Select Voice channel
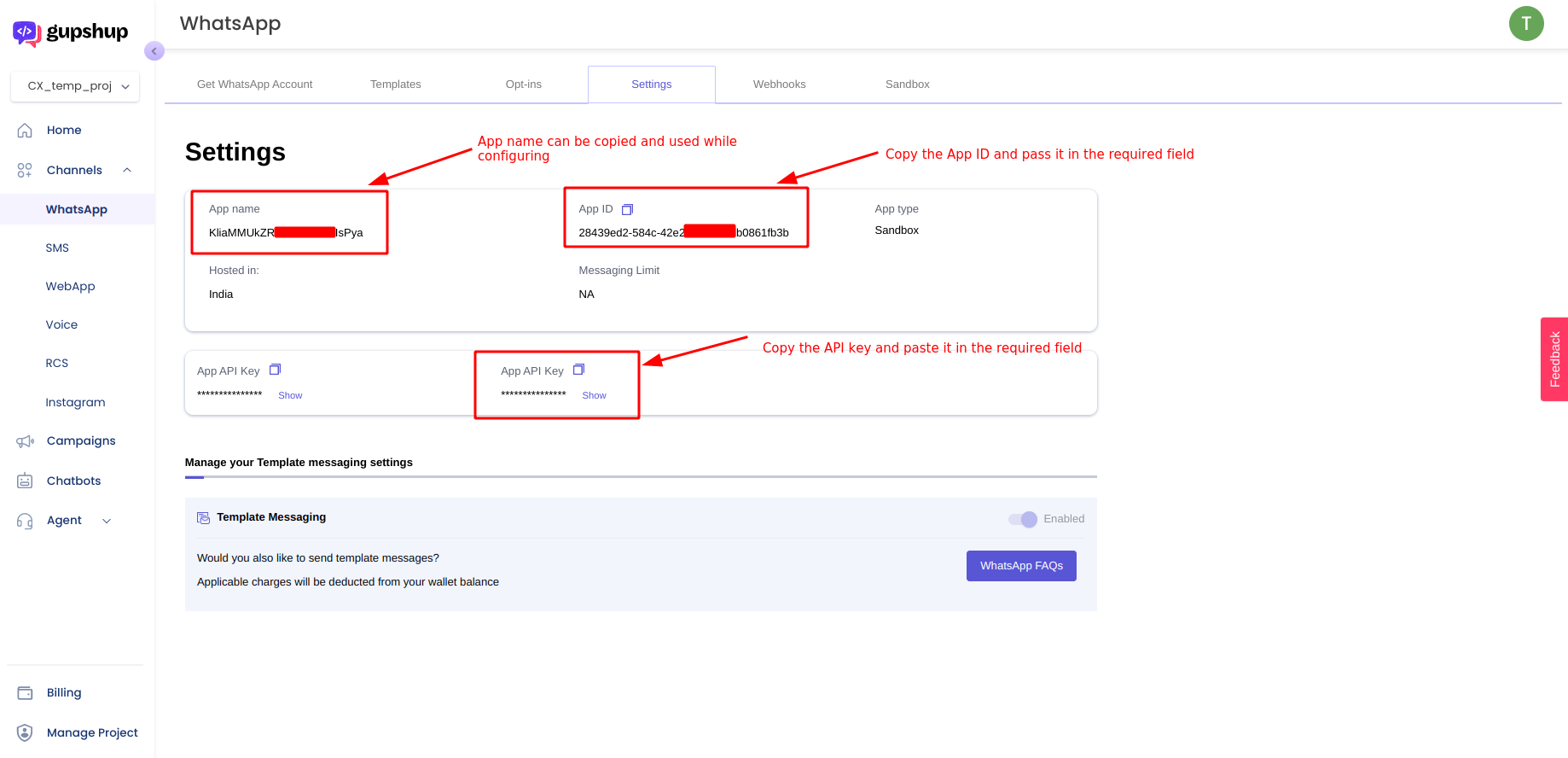 [61, 325]
